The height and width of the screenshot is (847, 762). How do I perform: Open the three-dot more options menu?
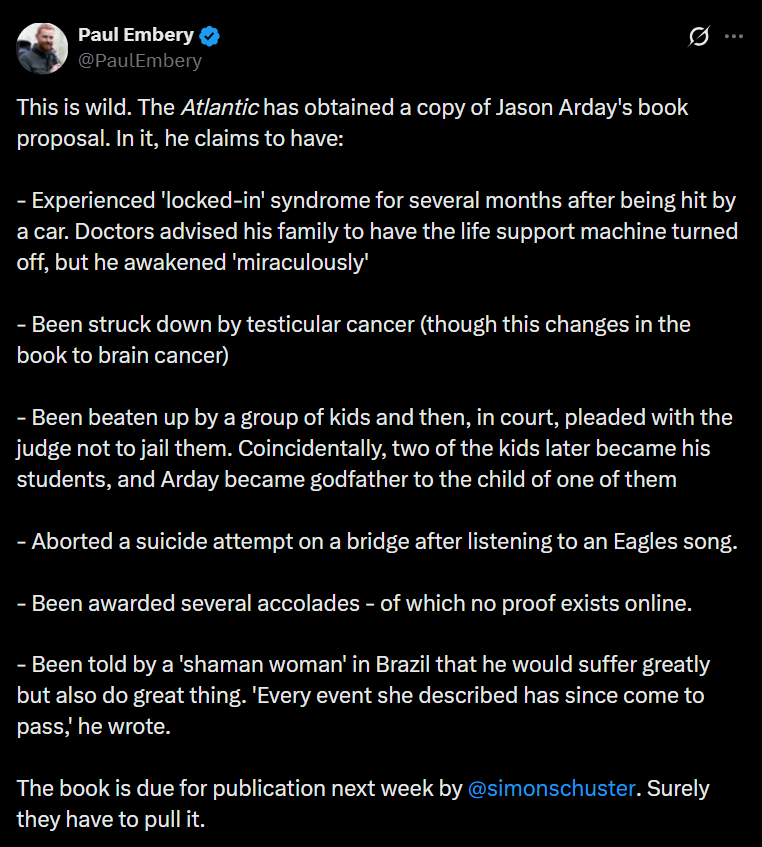[733, 36]
